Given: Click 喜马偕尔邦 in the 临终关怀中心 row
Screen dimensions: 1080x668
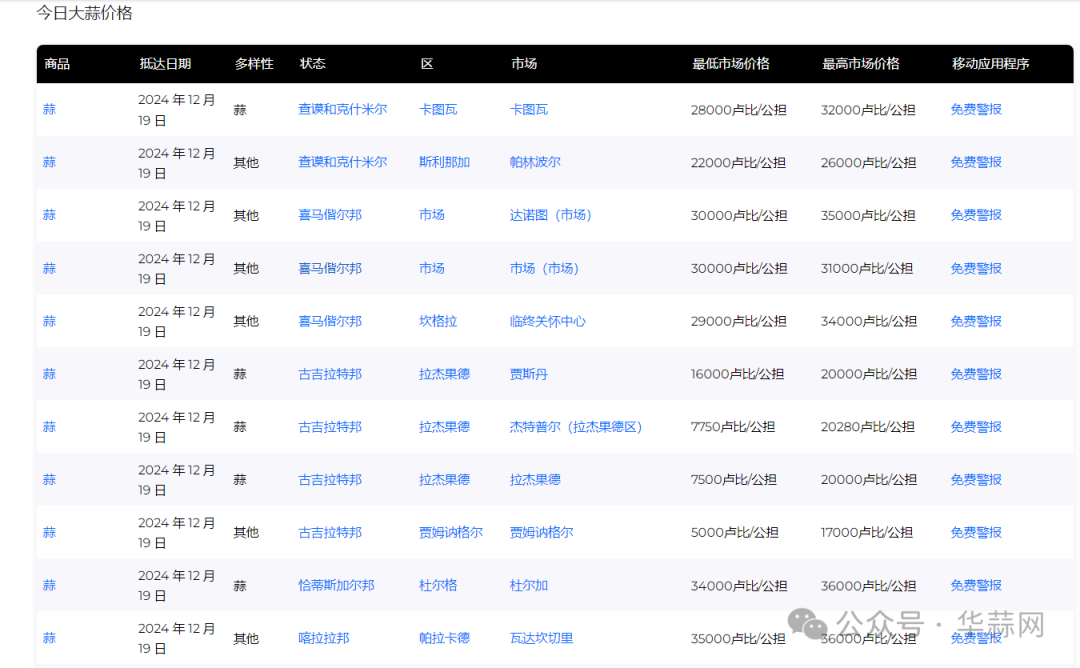Looking at the screenshot, I should (330, 321).
